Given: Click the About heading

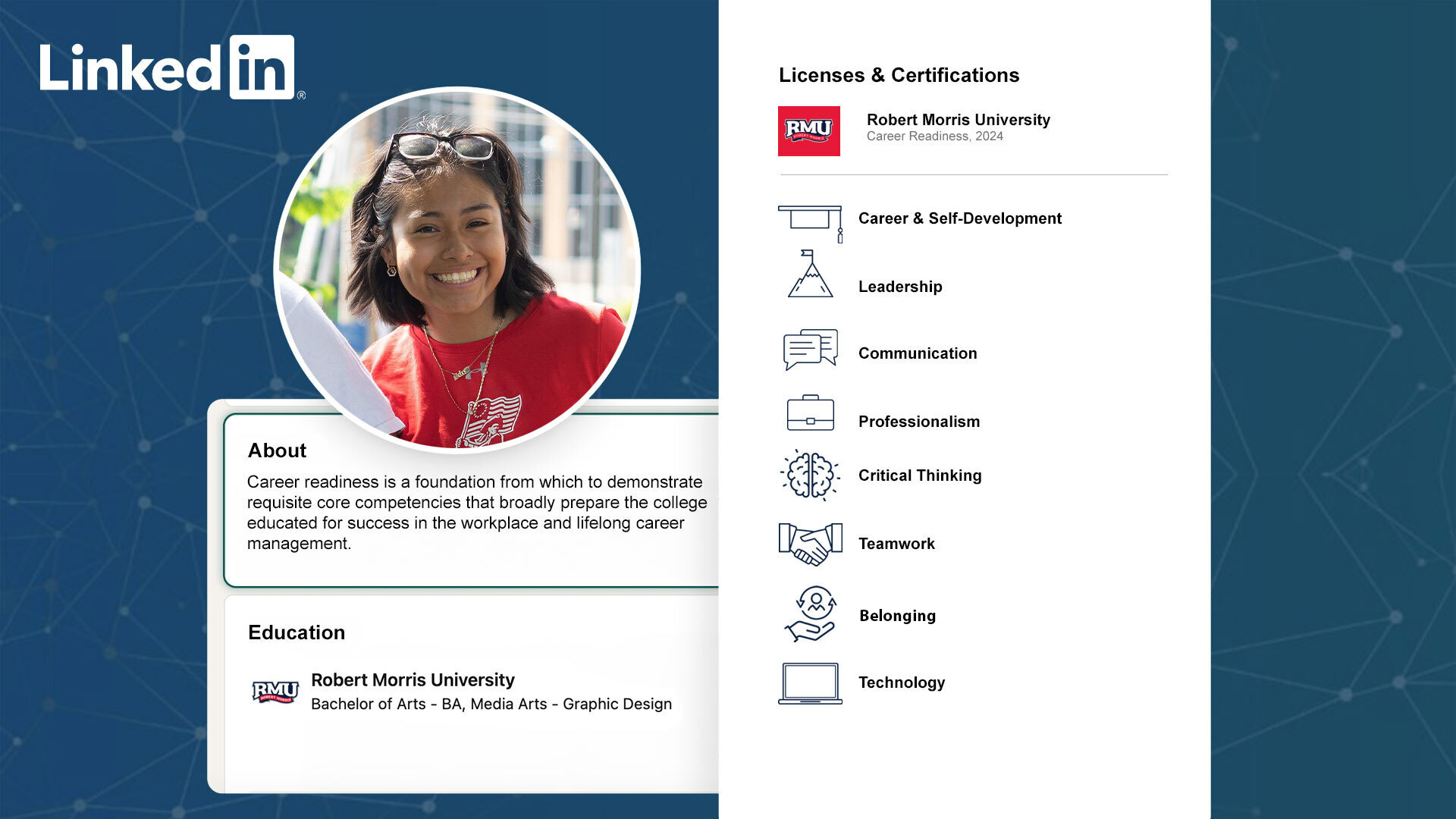Looking at the screenshot, I should pyautogui.click(x=277, y=450).
